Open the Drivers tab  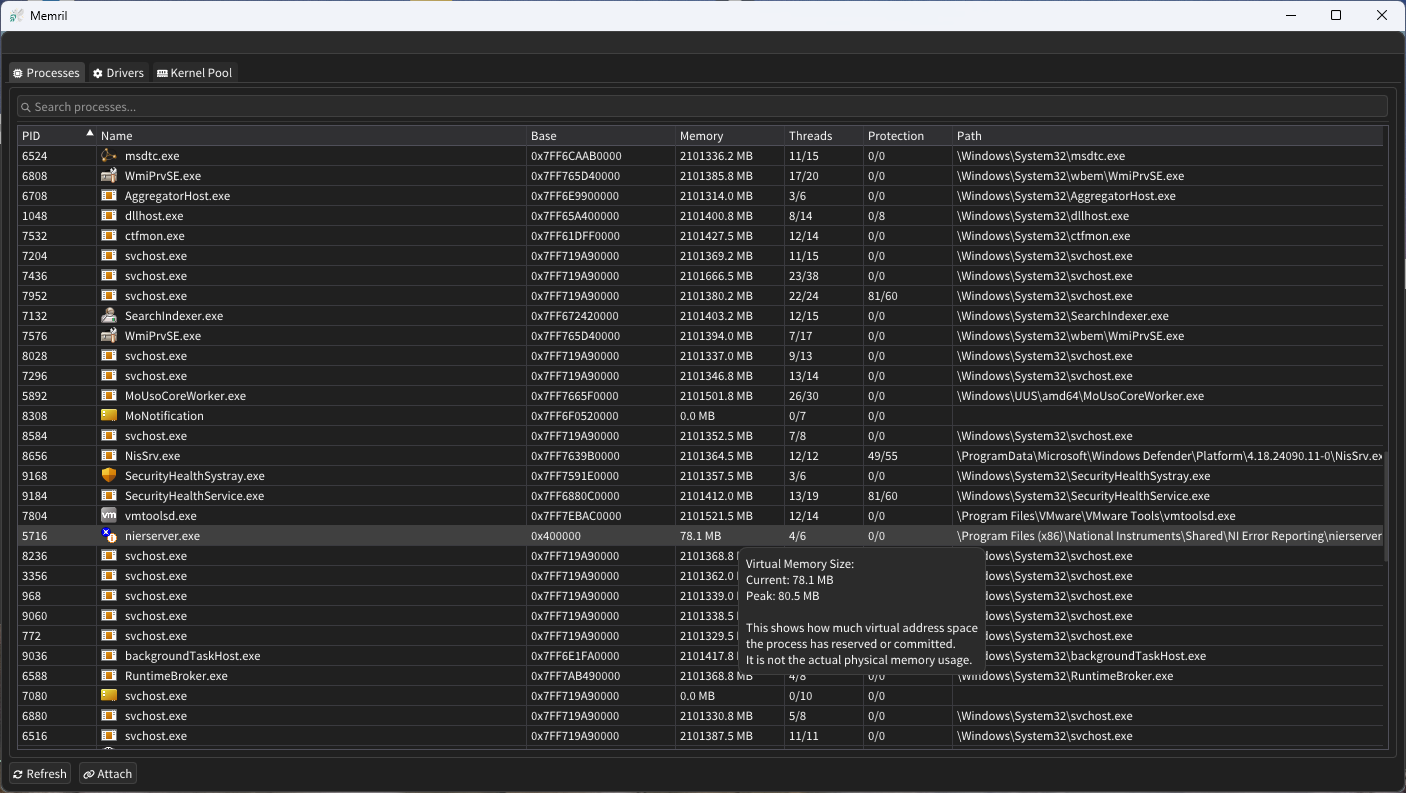tap(118, 73)
